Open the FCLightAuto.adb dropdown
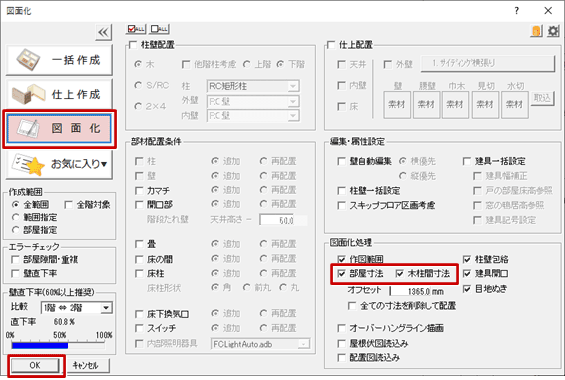Image resolution: width=565 pixels, height=380 pixels. point(260,344)
